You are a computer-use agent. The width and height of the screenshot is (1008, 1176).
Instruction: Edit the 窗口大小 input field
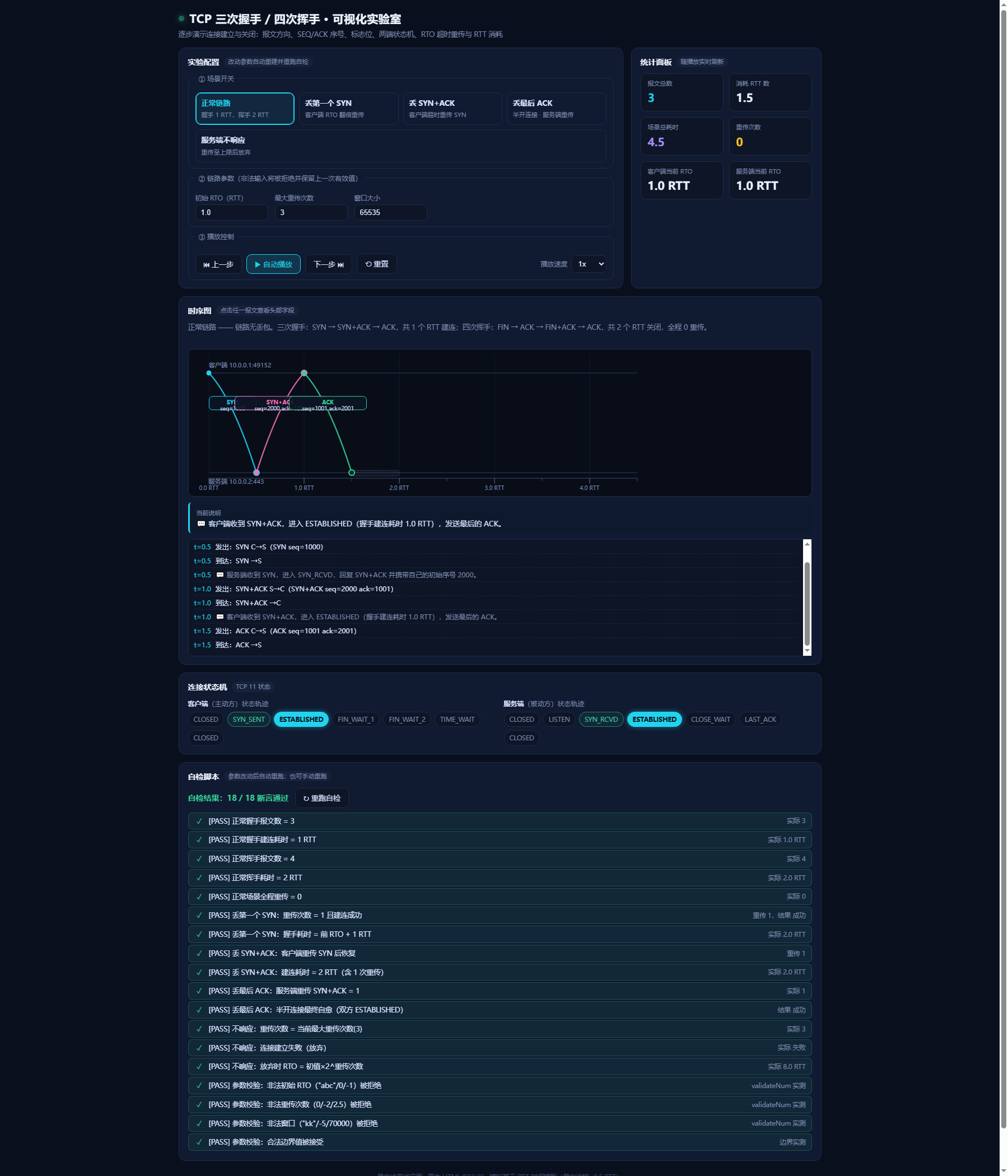click(390, 212)
